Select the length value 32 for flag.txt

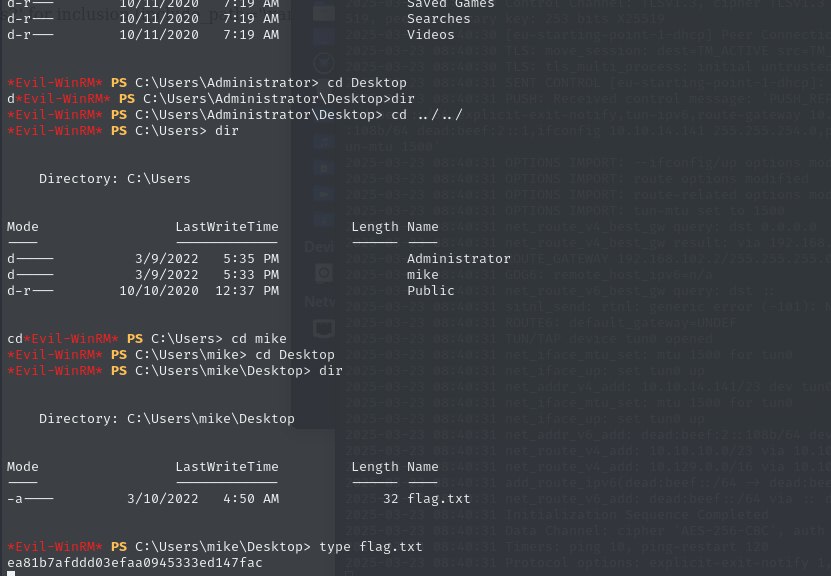(391, 499)
